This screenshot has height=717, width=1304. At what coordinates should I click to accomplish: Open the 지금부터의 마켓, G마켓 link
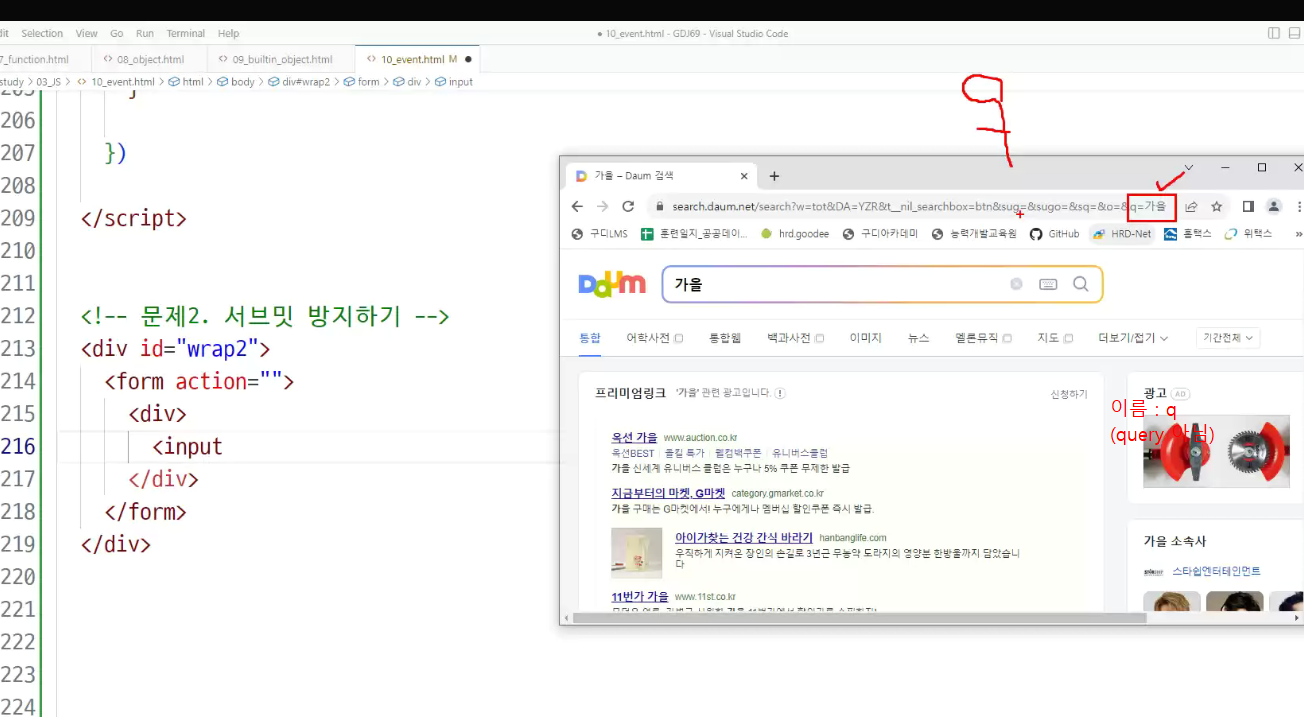point(668,493)
